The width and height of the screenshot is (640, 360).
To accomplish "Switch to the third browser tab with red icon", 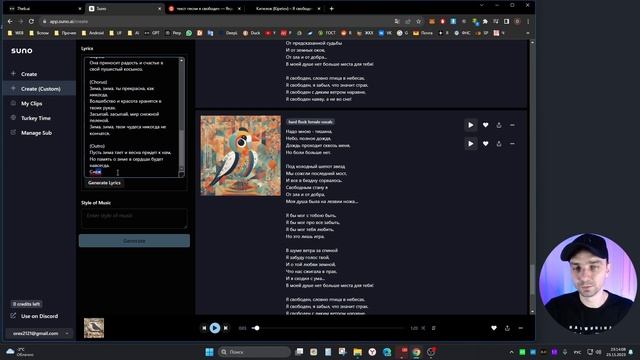I will 204,9.
